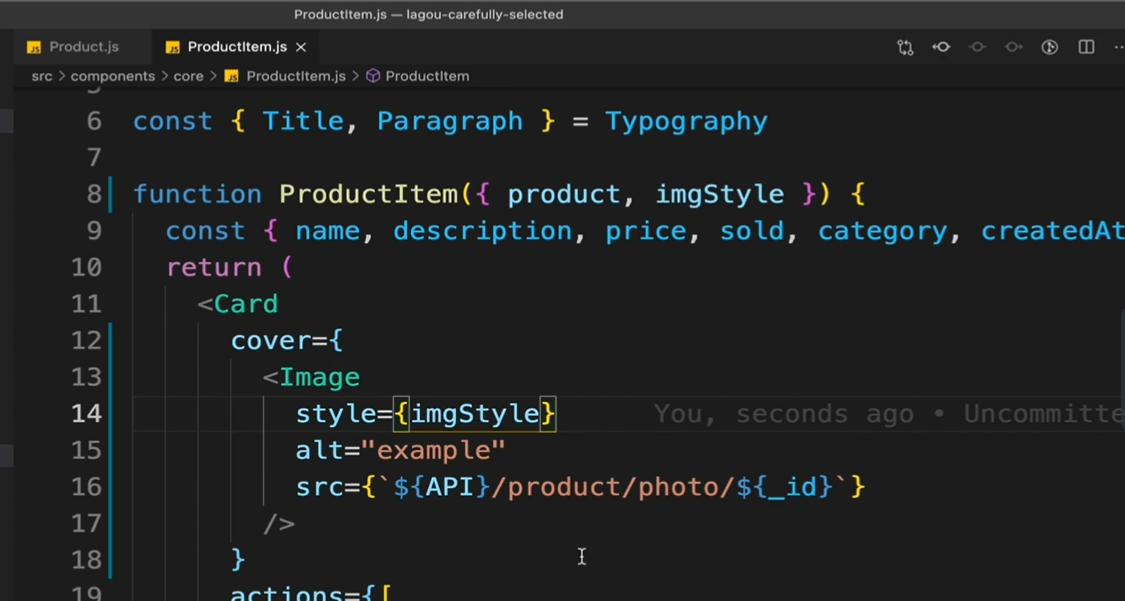
Task: Click the name variable on line 9
Action: pos(327,231)
